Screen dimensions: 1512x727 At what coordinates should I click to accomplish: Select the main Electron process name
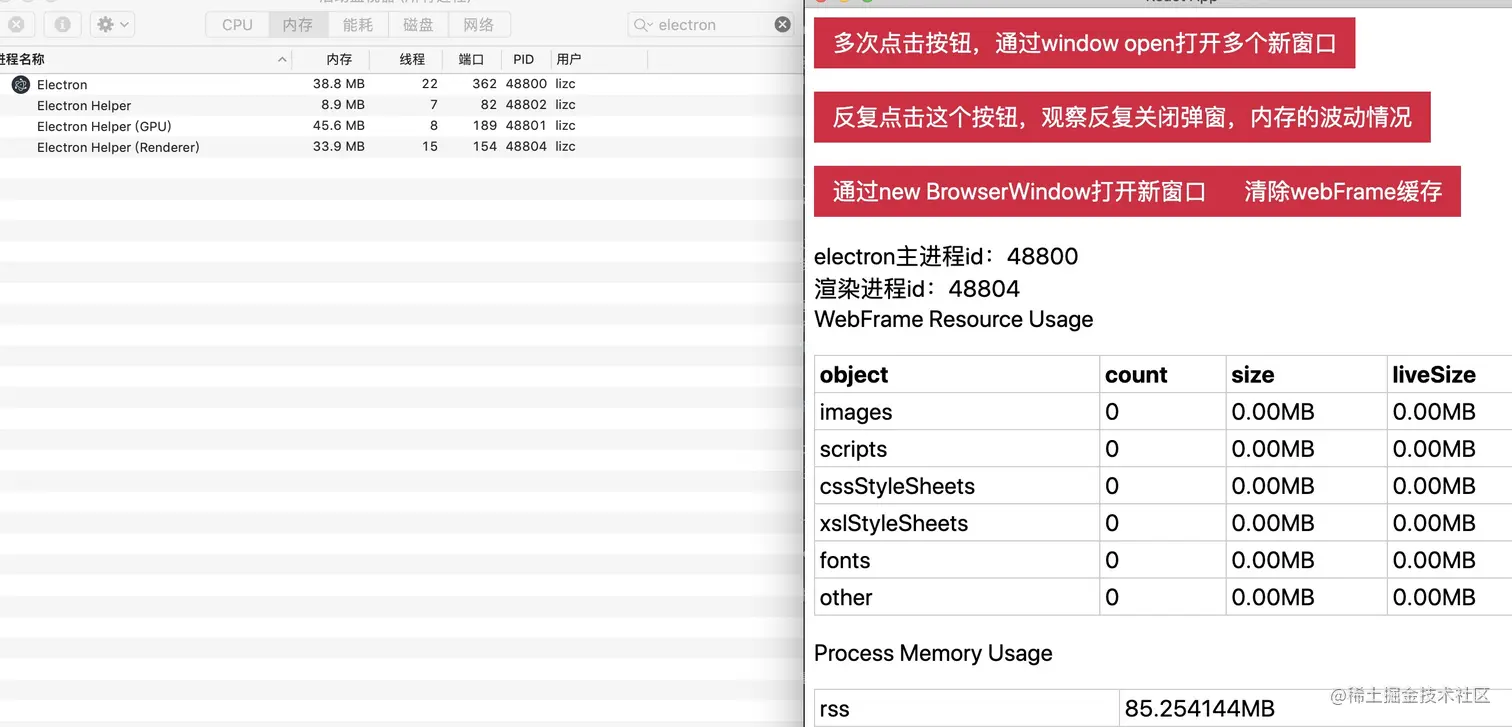coord(62,85)
